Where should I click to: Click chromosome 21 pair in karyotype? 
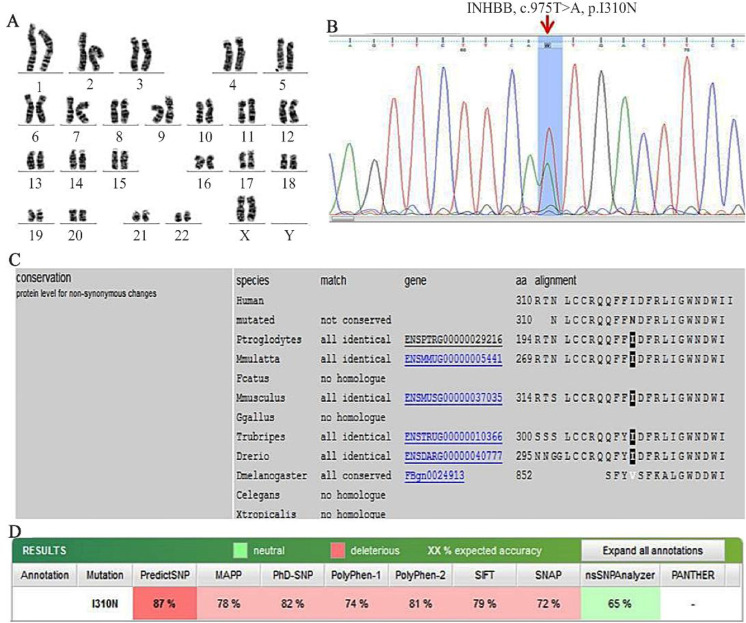[x=141, y=217]
